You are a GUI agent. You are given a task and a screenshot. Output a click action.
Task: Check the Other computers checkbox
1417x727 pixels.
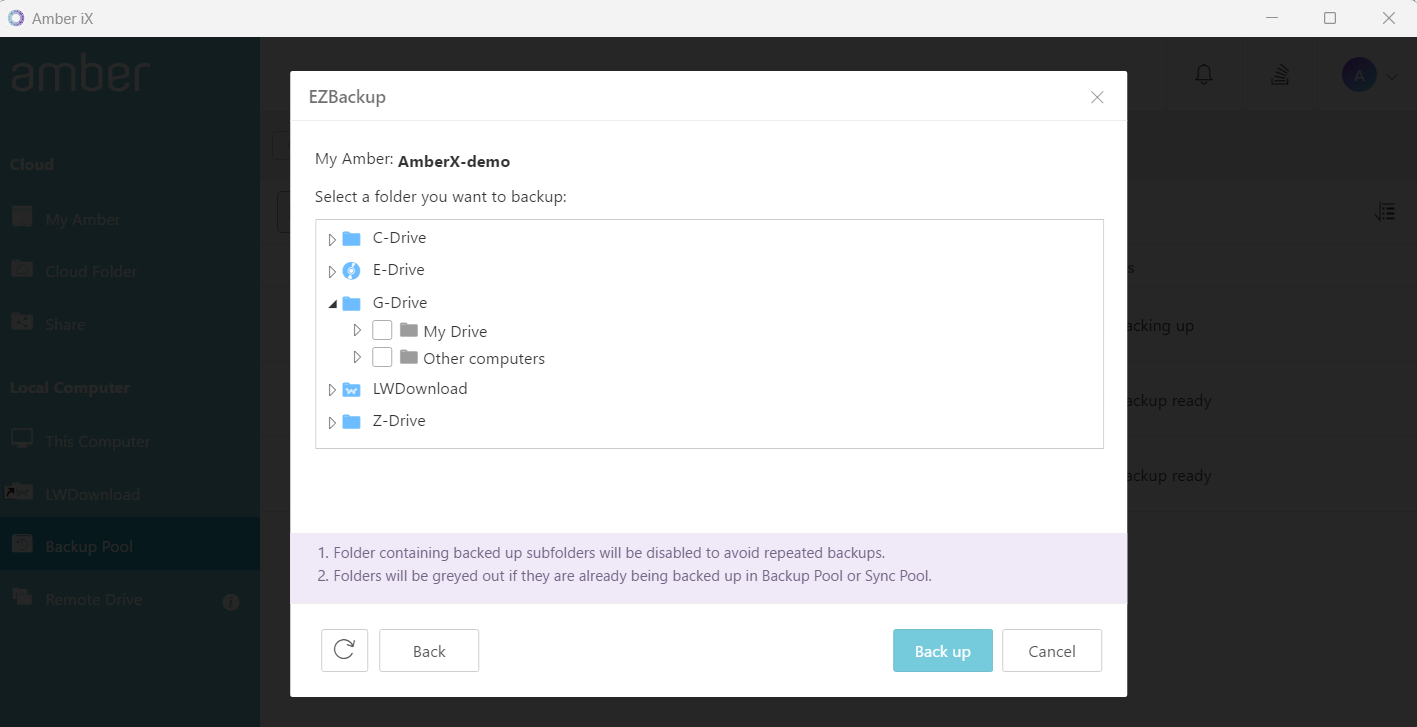tap(382, 357)
